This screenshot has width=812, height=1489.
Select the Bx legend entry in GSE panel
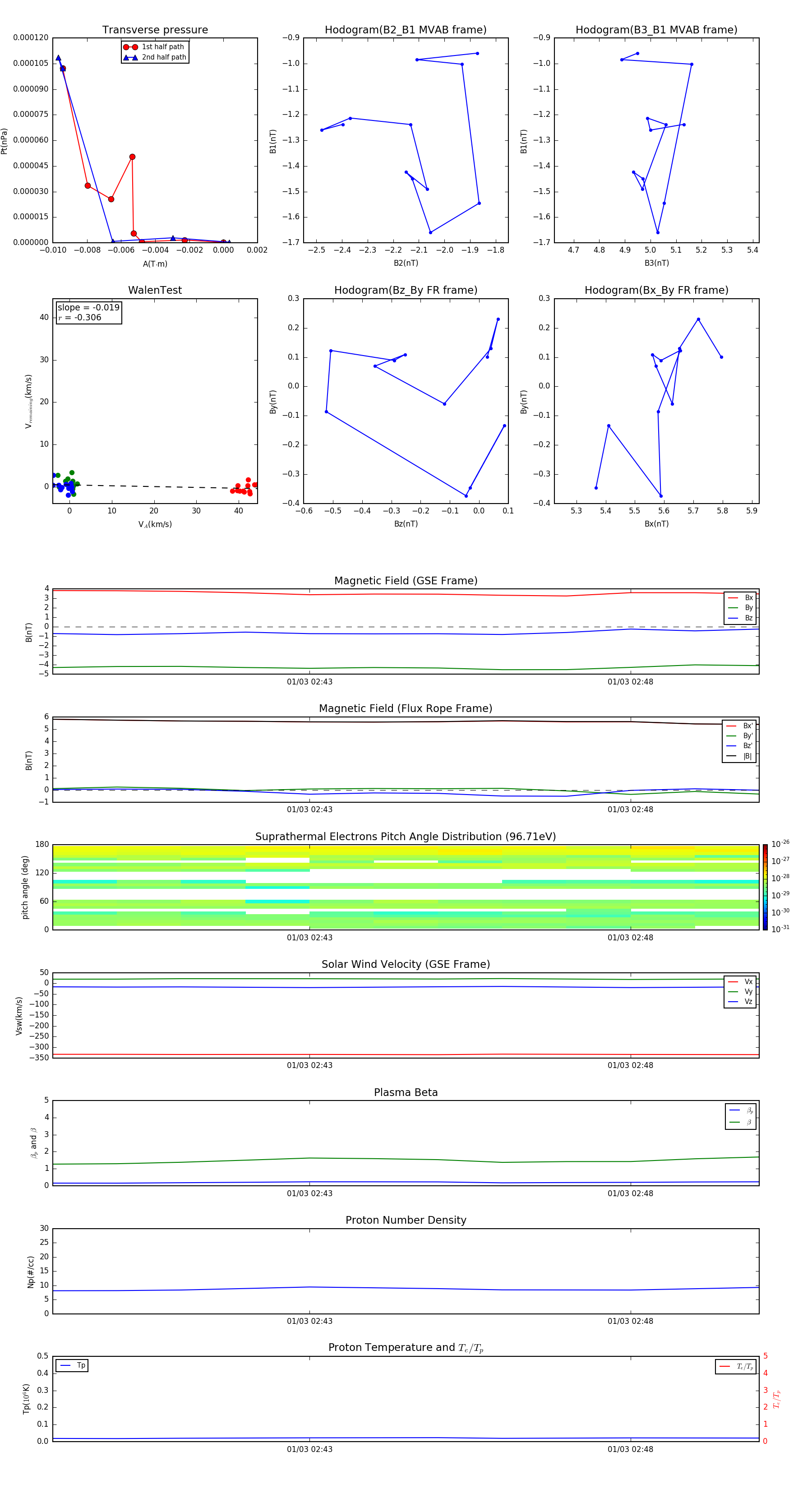click(740, 598)
